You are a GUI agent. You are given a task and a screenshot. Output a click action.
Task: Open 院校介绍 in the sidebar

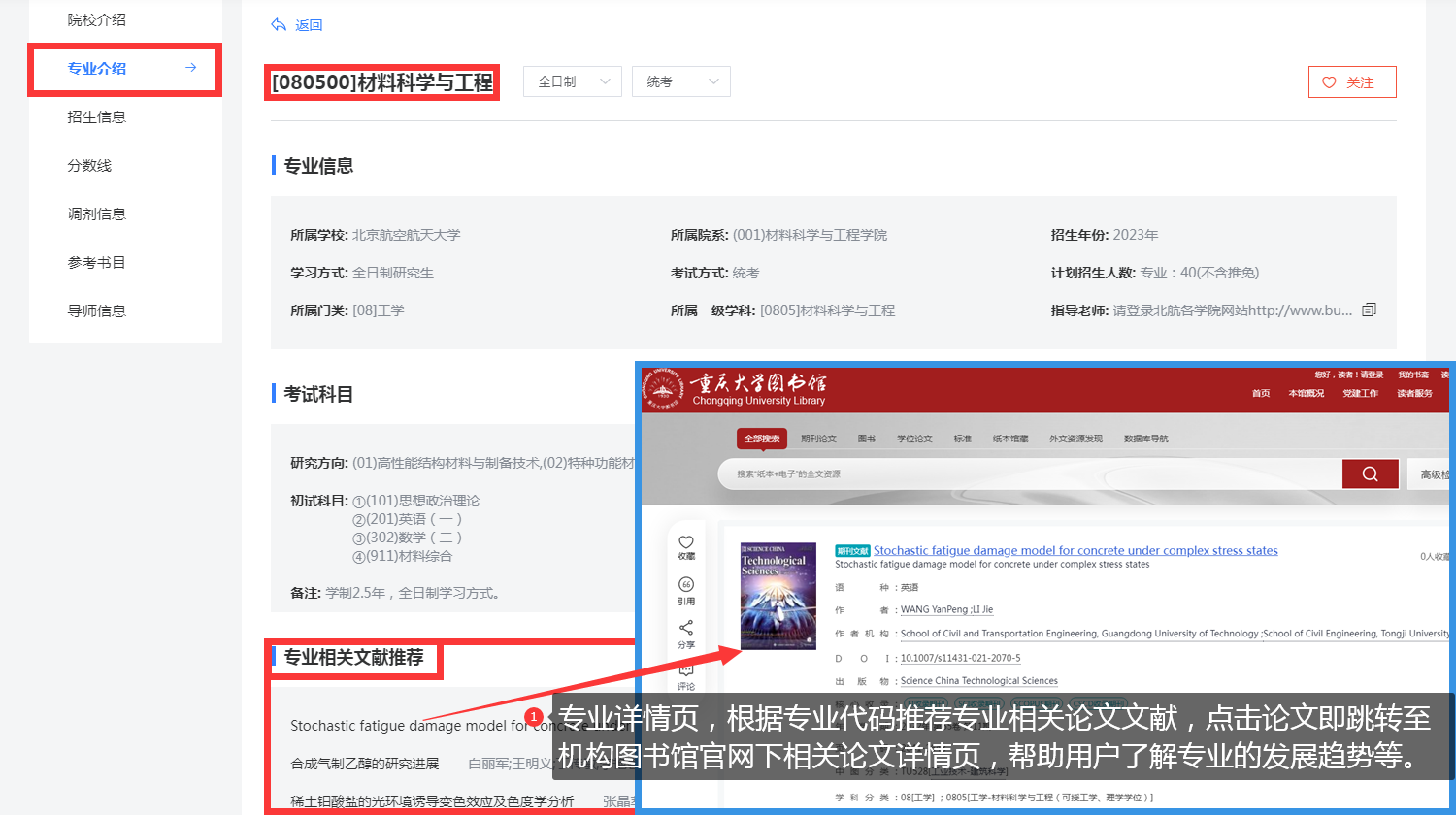pos(97,20)
